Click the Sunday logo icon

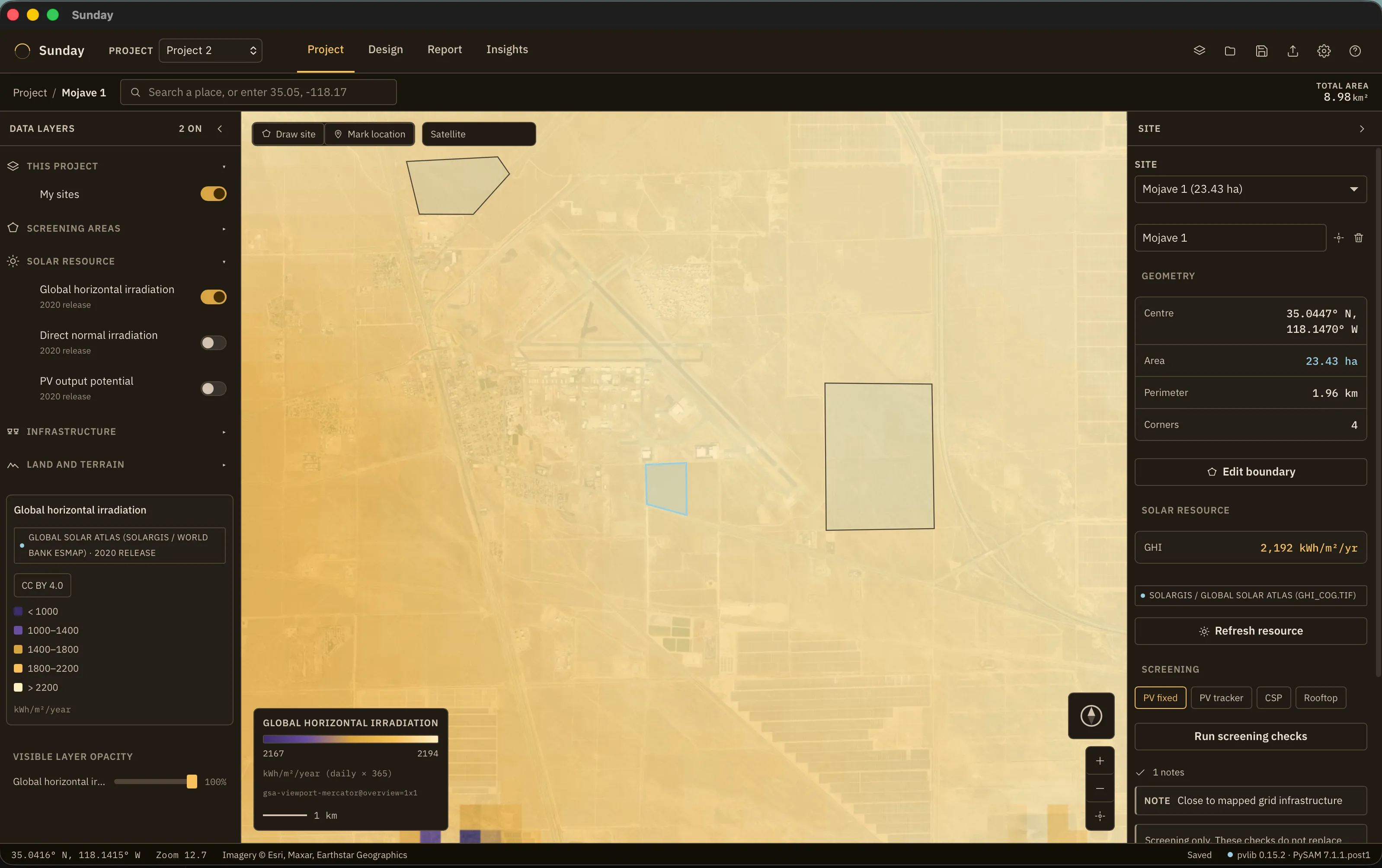tap(22, 51)
